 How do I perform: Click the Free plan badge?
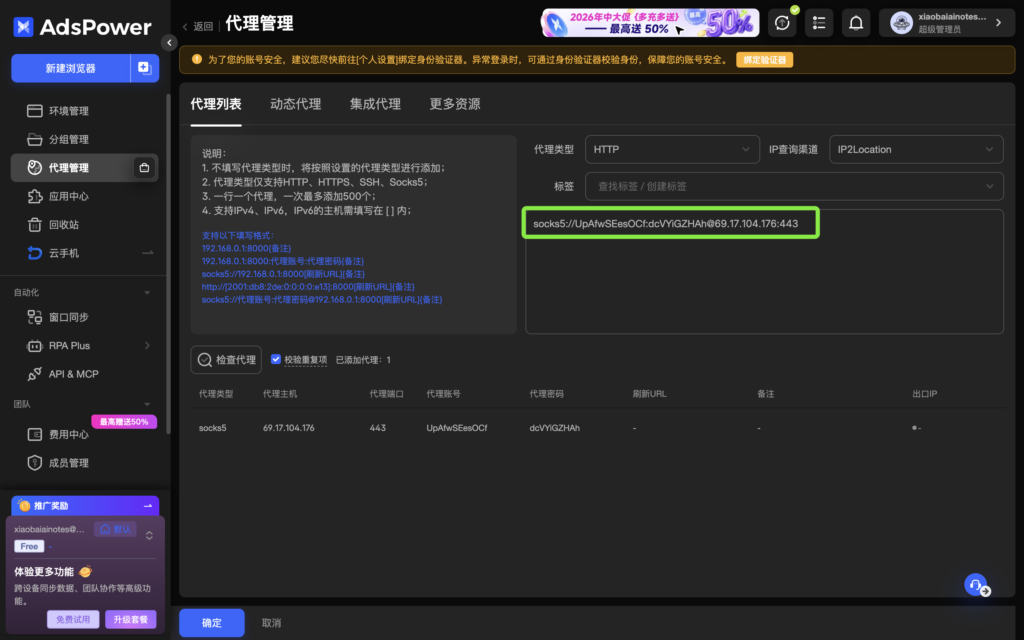29,547
